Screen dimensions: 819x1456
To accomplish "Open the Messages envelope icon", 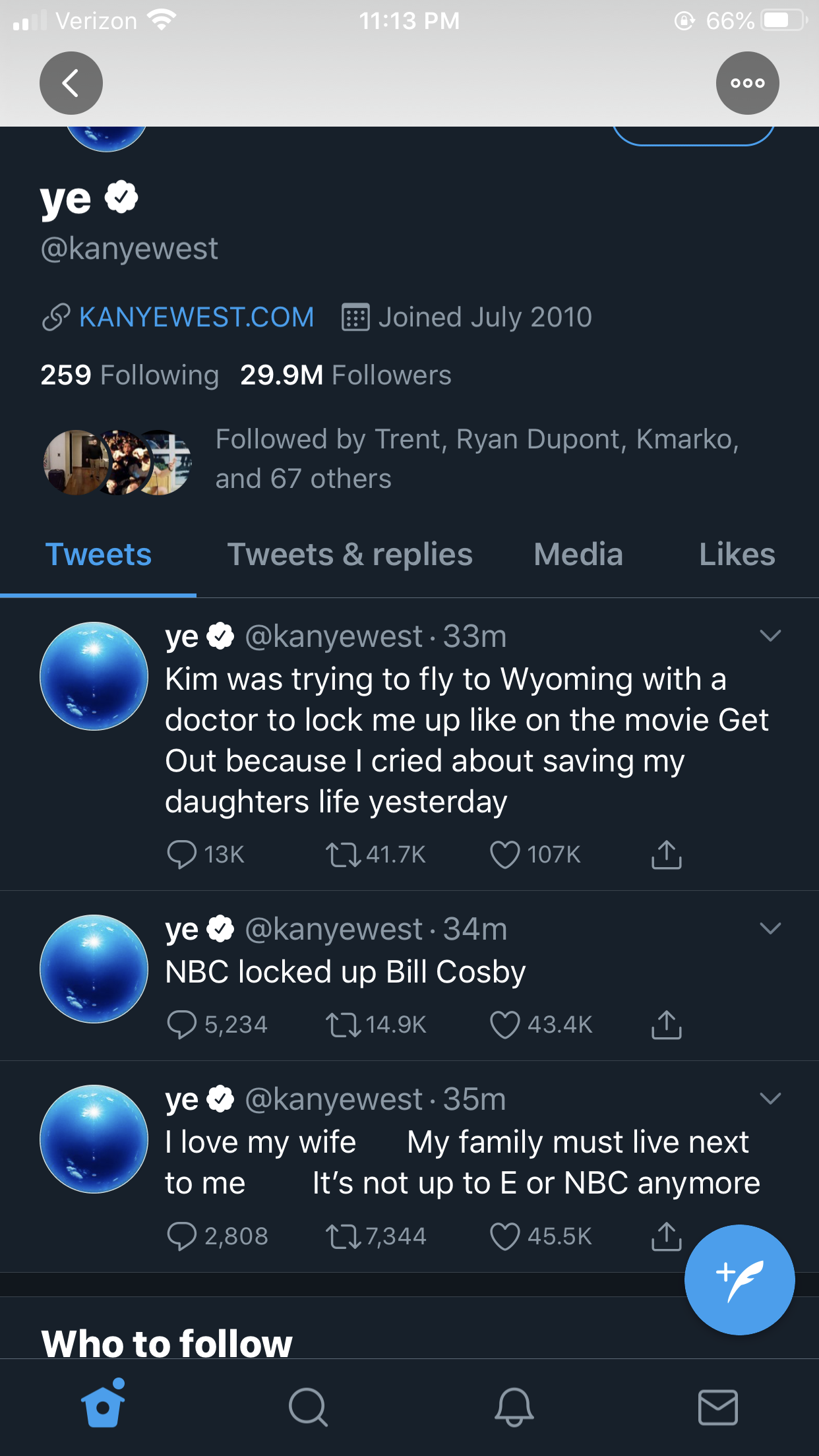I will click(x=717, y=1407).
